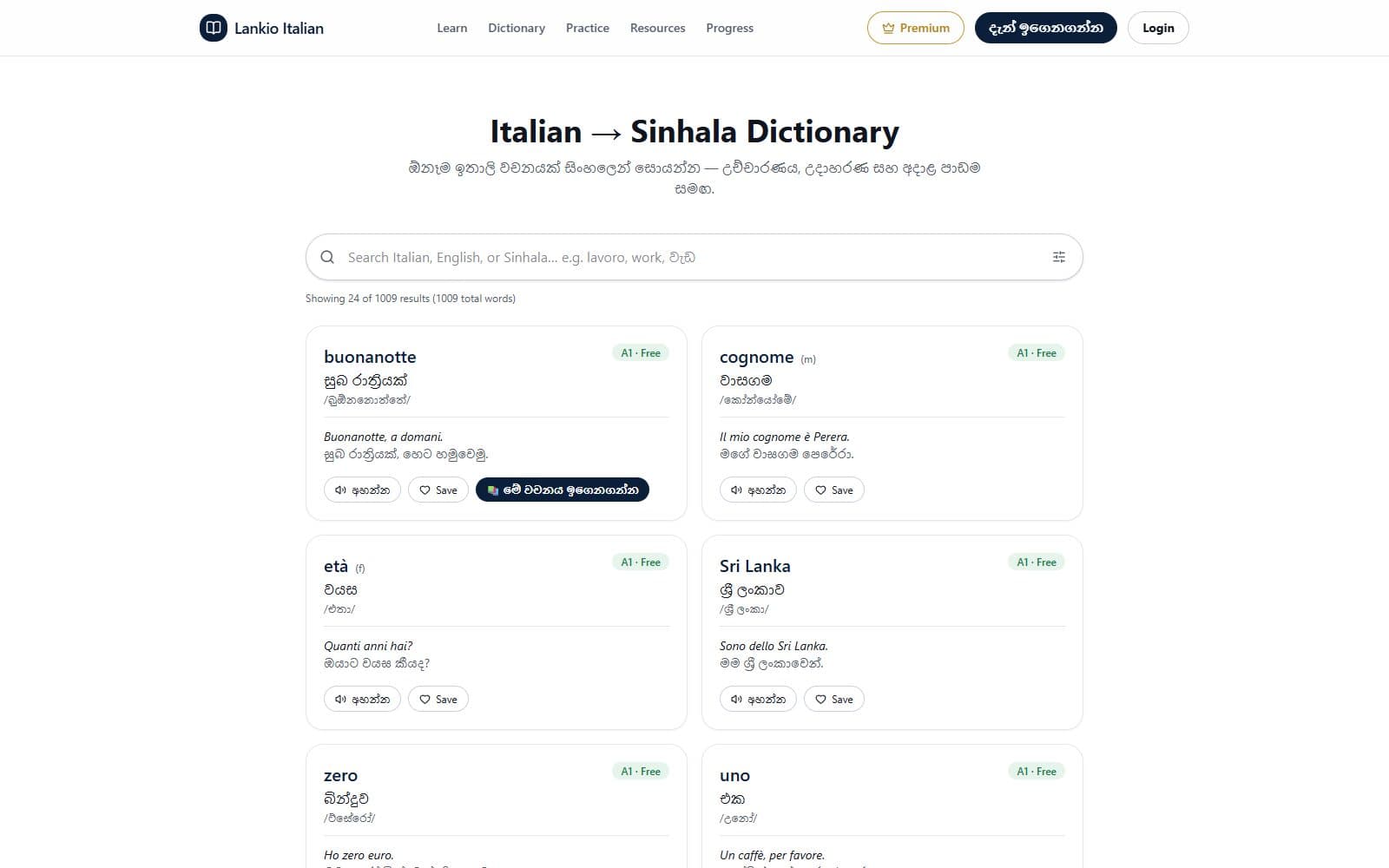Click the sentence 'Quanti anni hai?'
Viewport: 1389px width, 868px height.
(368, 646)
